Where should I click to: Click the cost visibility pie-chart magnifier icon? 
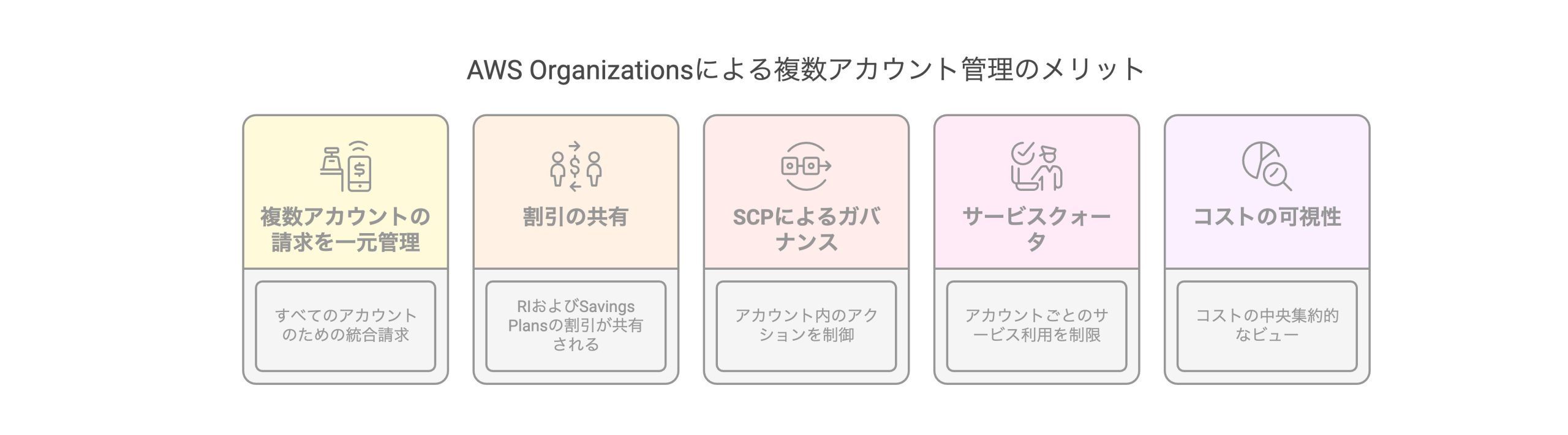click(1267, 166)
